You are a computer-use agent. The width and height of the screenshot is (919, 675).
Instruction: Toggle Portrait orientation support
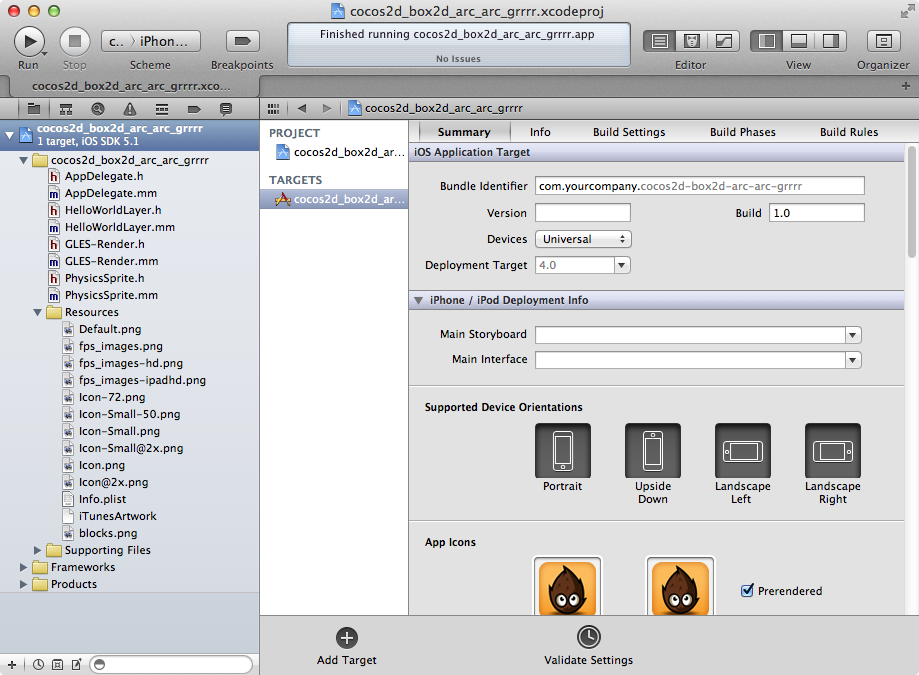pos(563,450)
